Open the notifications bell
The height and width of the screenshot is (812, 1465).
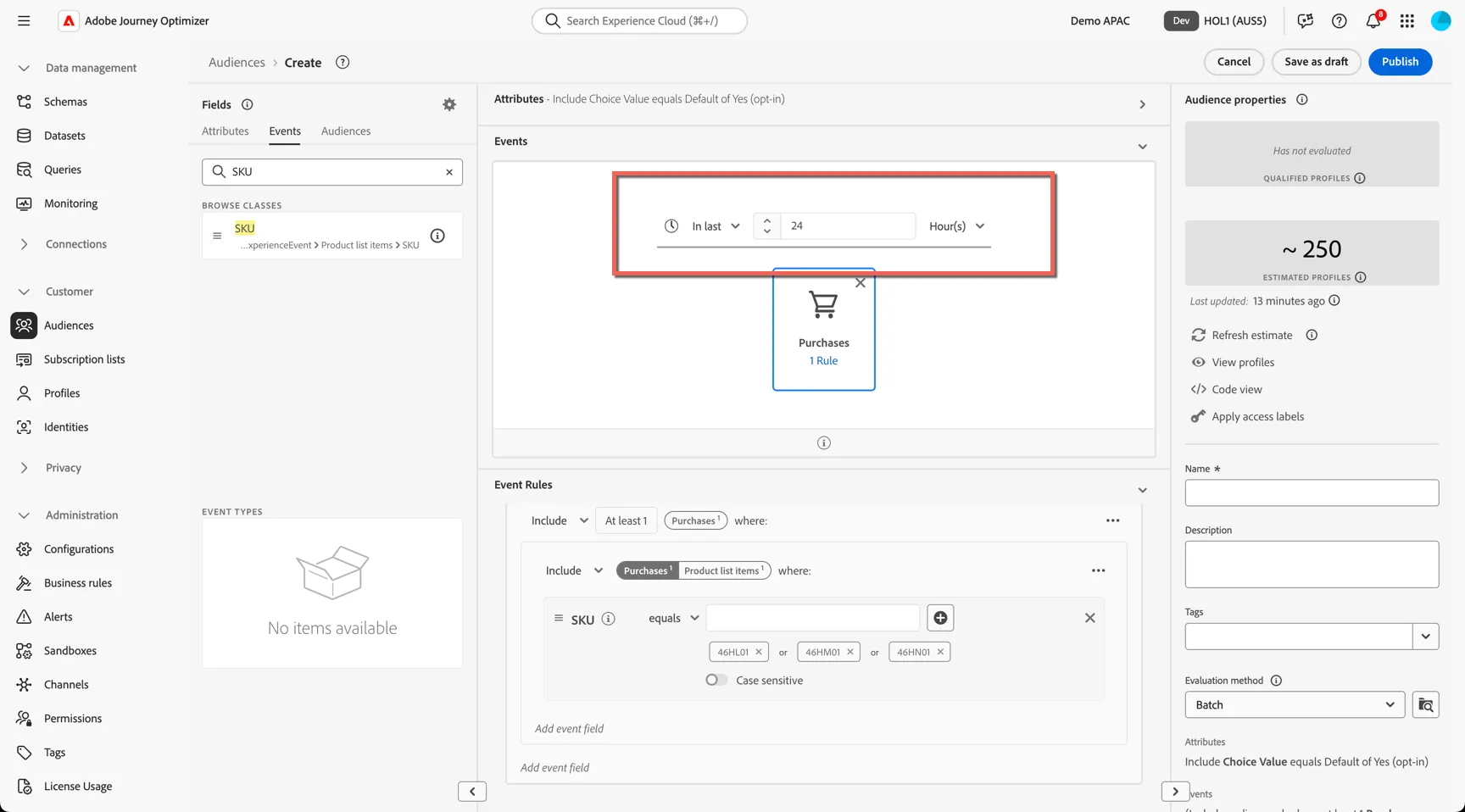click(x=1373, y=20)
